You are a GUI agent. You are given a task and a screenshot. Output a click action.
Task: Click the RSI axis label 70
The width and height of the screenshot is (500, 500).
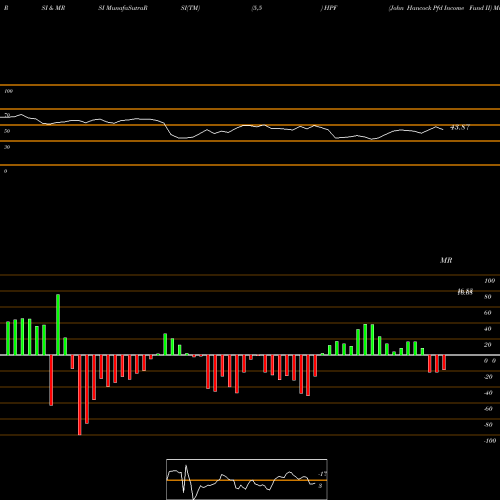[7, 115]
